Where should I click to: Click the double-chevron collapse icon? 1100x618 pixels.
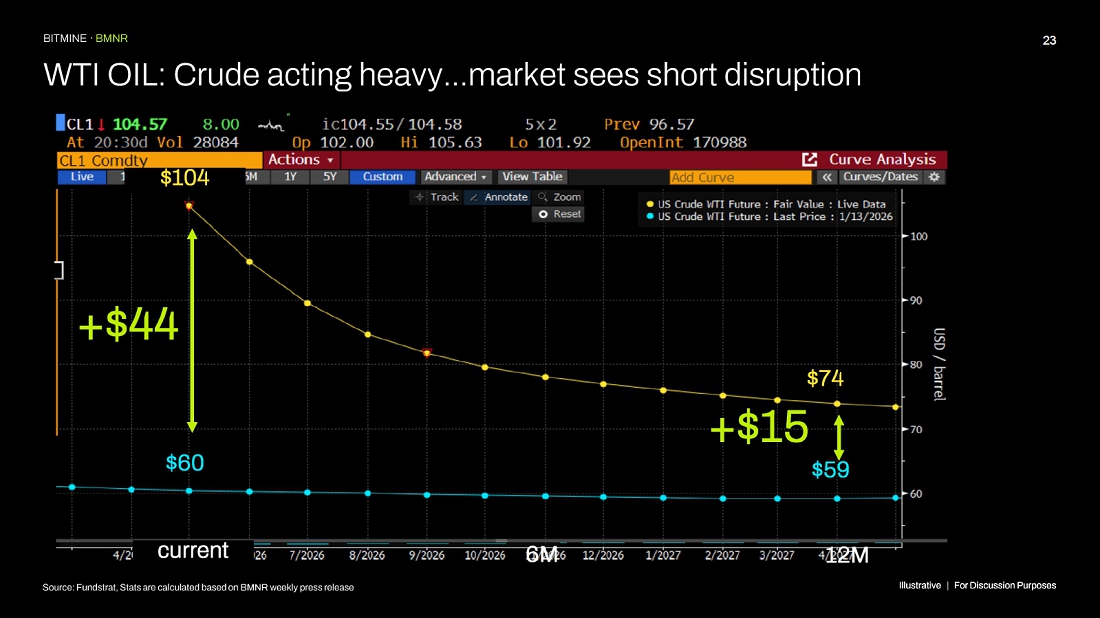point(827,177)
